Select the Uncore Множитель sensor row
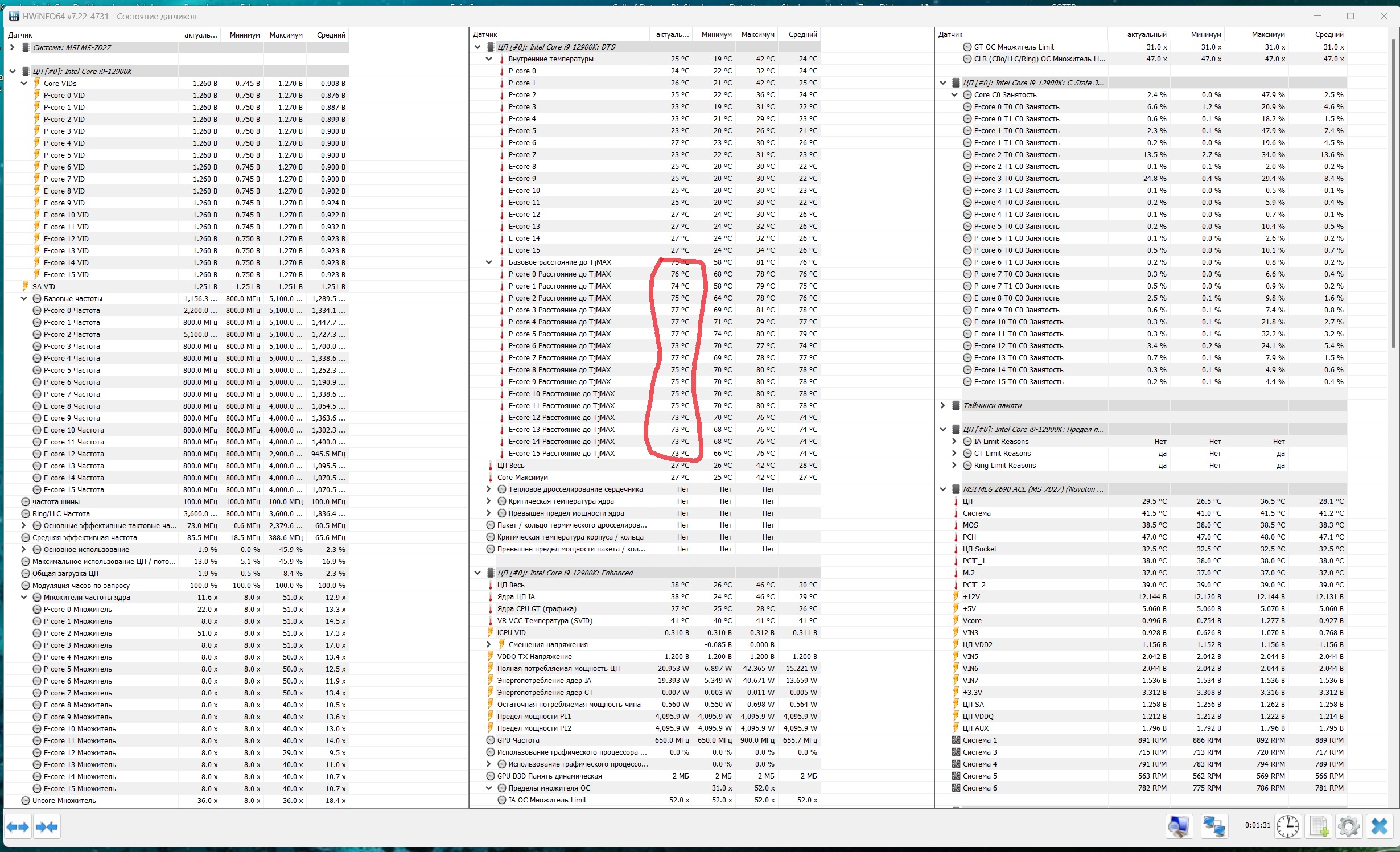Image resolution: width=1400 pixels, height=852 pixels. coord(64,801)
